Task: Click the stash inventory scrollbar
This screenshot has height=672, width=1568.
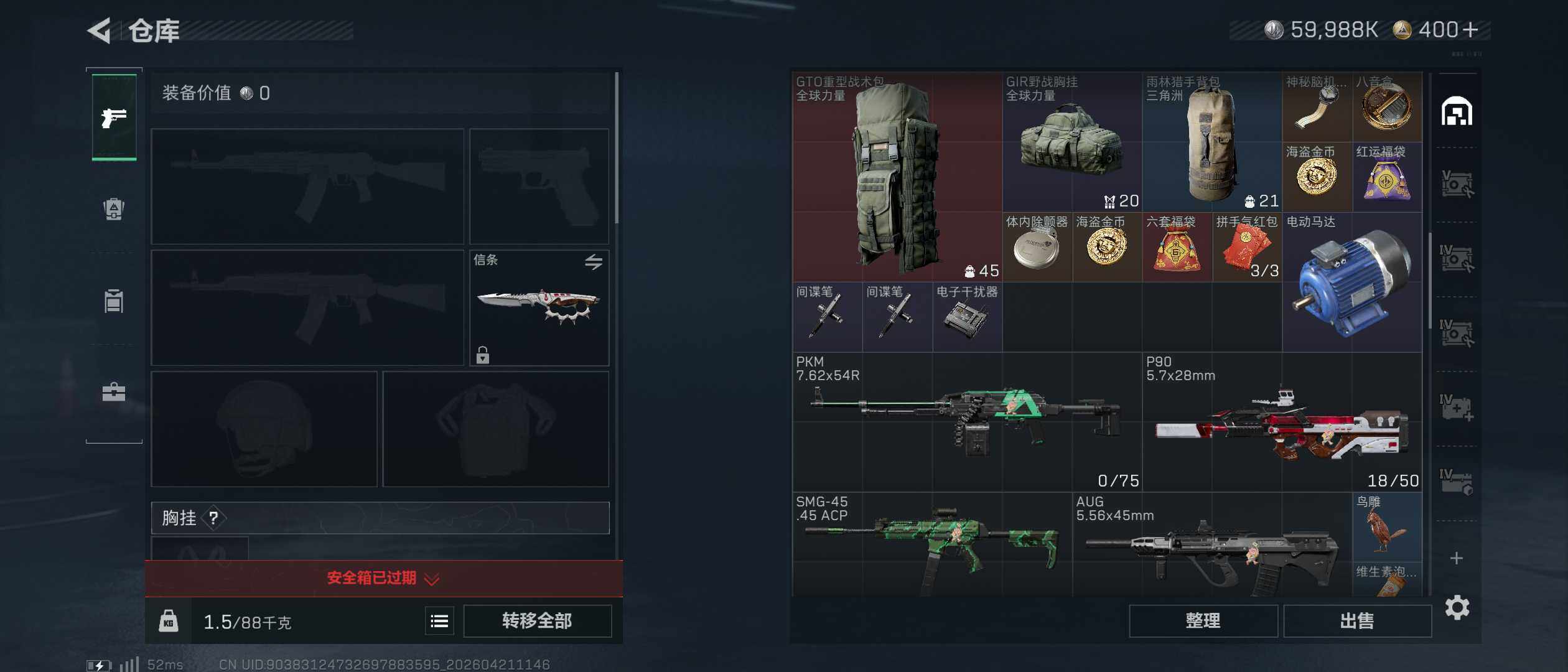Action: point(1430,280)
